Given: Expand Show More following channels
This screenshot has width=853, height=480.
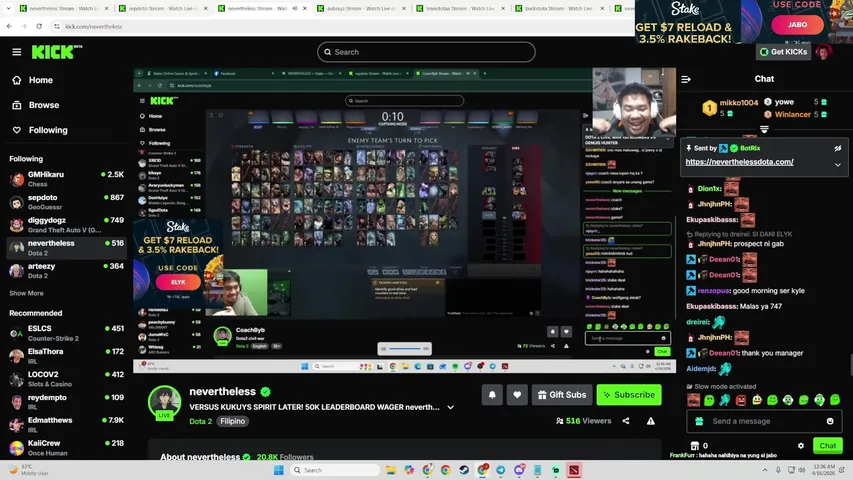Looking at the screenshot, I should click(x=26, y=293).
